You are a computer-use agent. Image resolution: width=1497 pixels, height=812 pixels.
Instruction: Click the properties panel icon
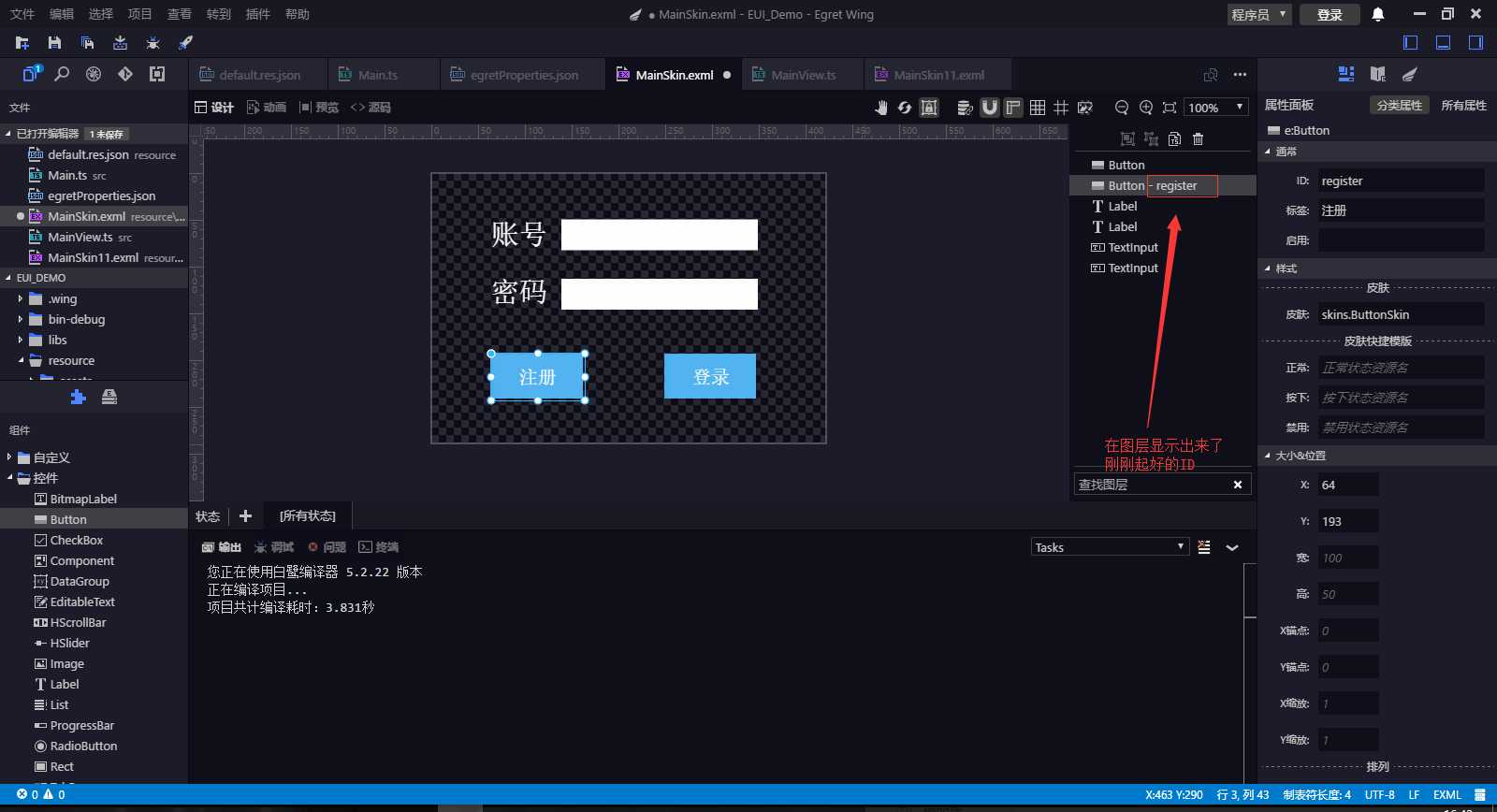(1346, 74)
